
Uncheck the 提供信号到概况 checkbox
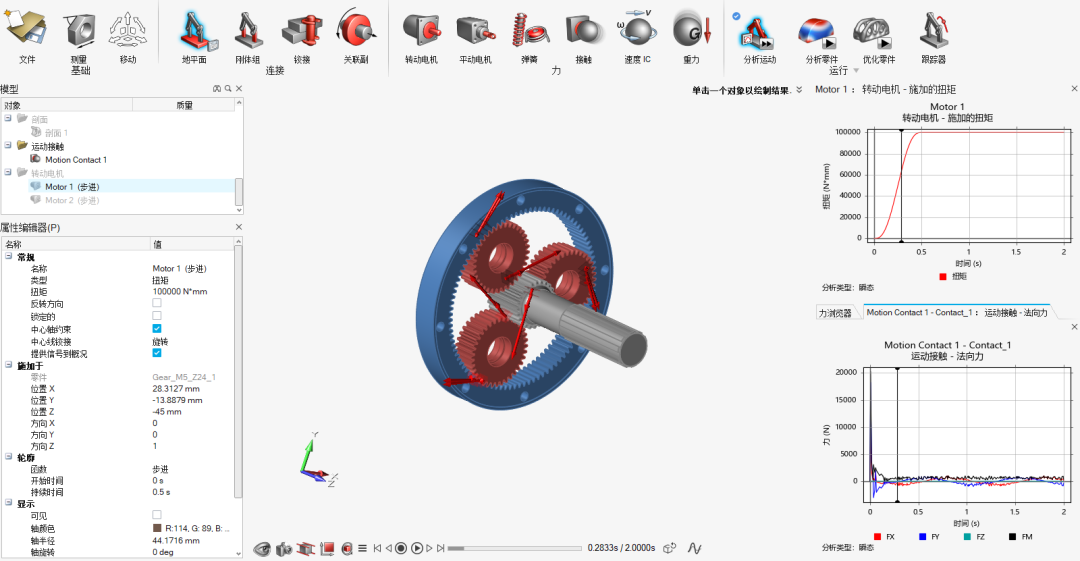click(x=157, y=353)
